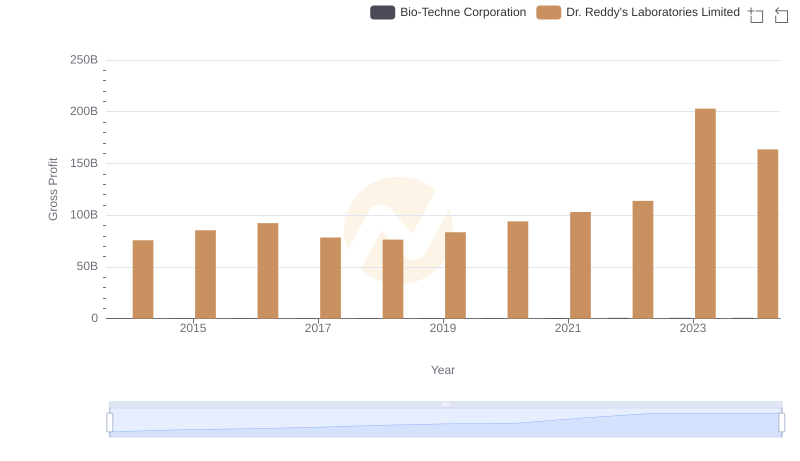The image size is (800, 461).
Task: Click the bar between 2015 and 2017
Action: click(x=268, y=271)
